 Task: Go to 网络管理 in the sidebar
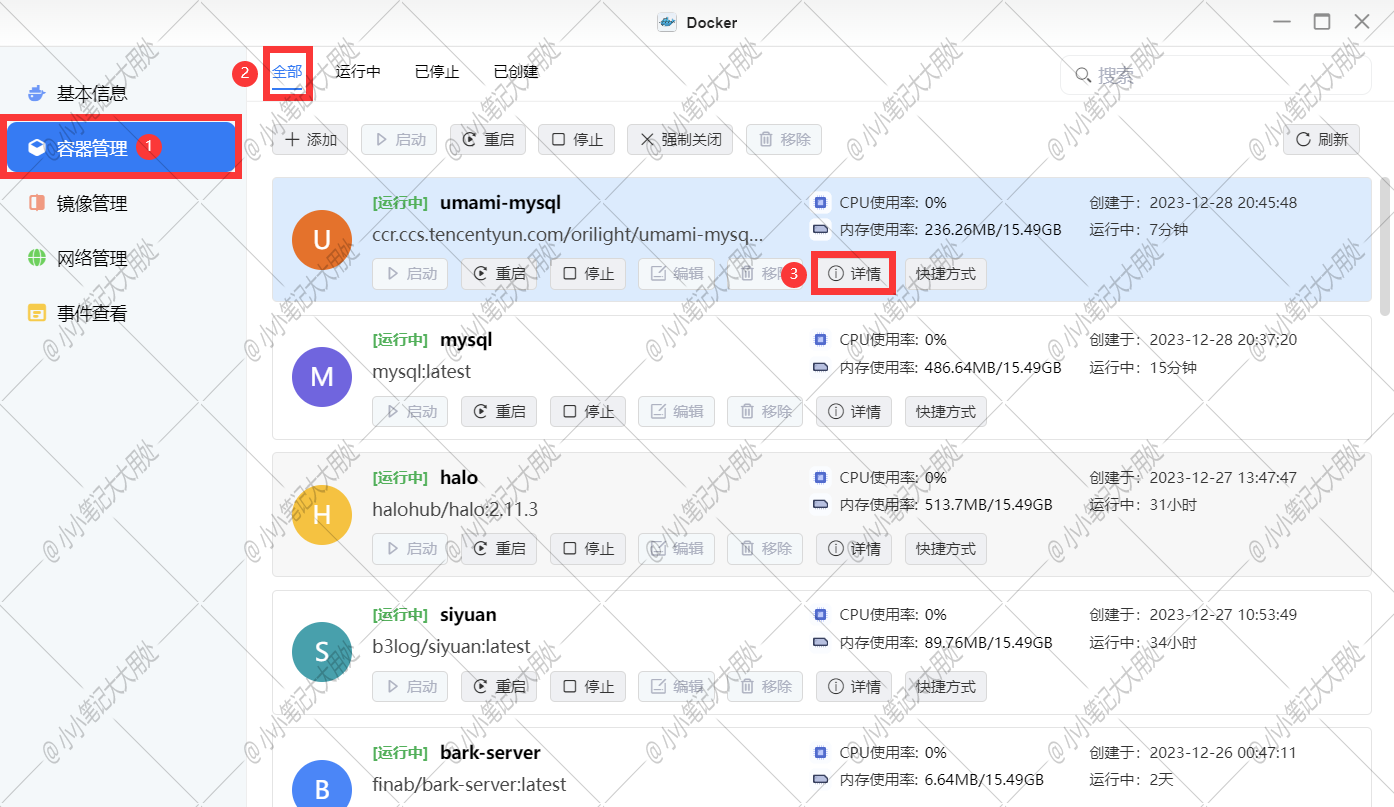[122, 258]
